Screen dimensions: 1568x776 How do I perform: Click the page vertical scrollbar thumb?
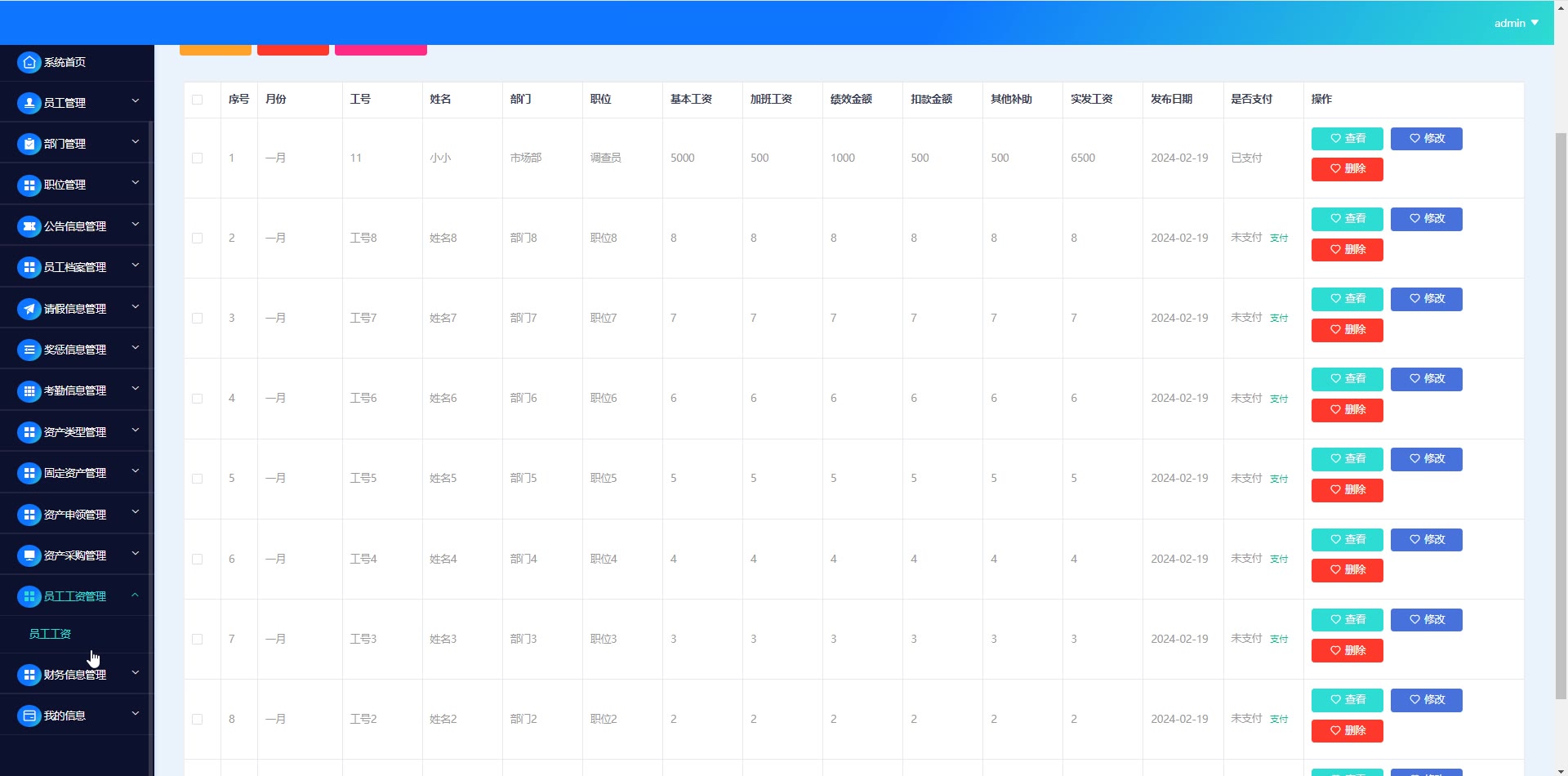(x=1561, y=415)
